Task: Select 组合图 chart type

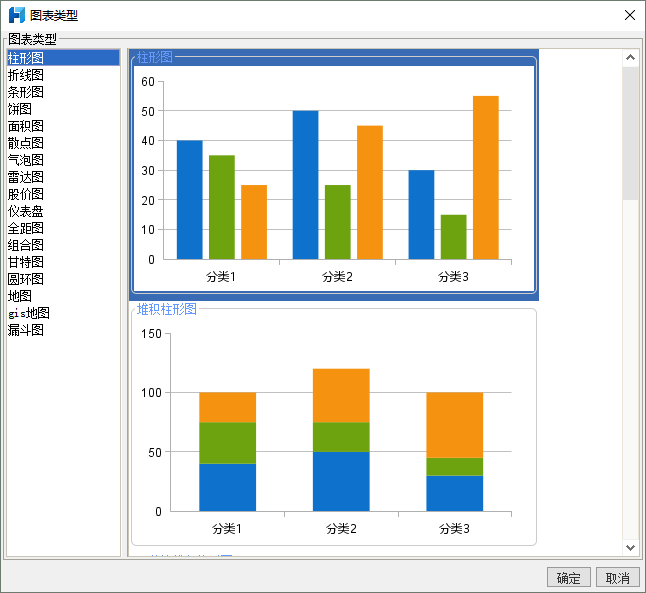Action: click(x=63, y=245)
